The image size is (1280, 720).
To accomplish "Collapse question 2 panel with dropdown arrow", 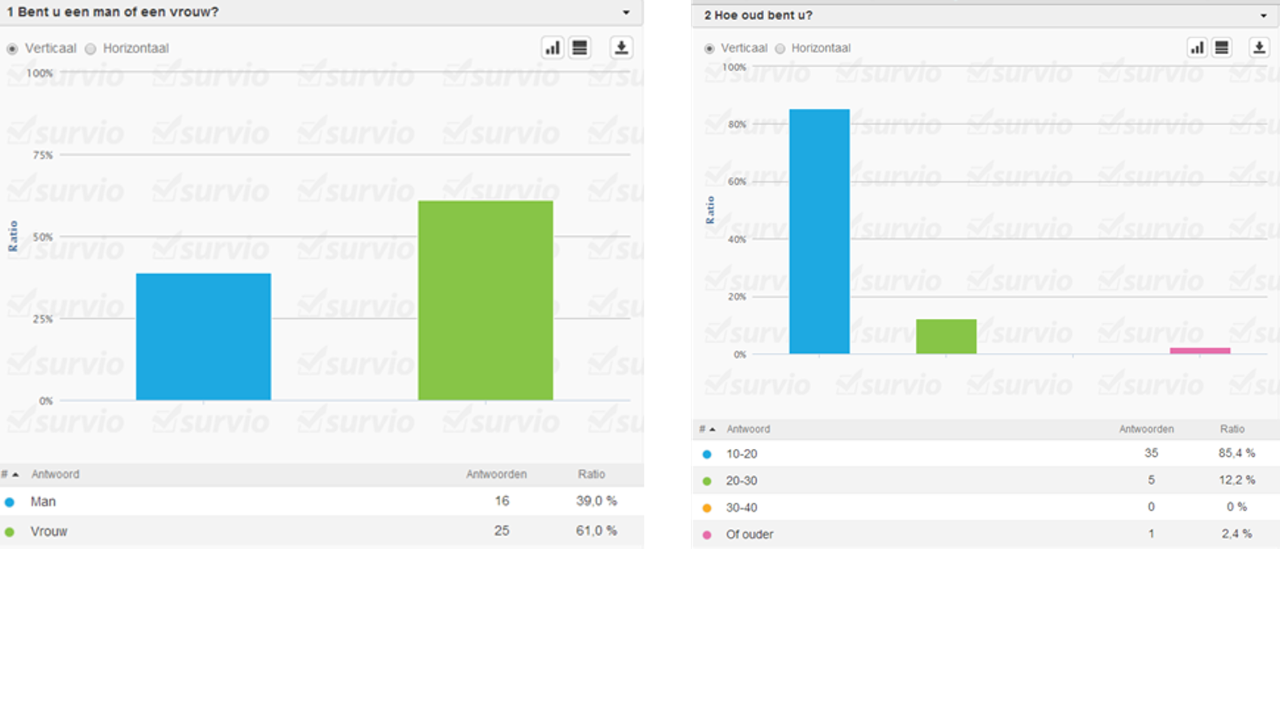I will (1263, 16).
